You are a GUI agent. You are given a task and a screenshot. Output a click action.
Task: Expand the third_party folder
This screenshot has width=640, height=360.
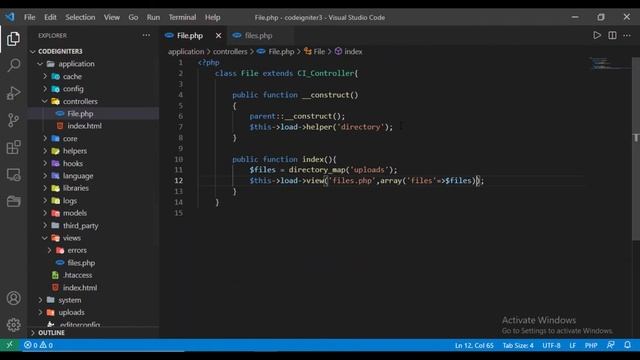pos(93,225)
